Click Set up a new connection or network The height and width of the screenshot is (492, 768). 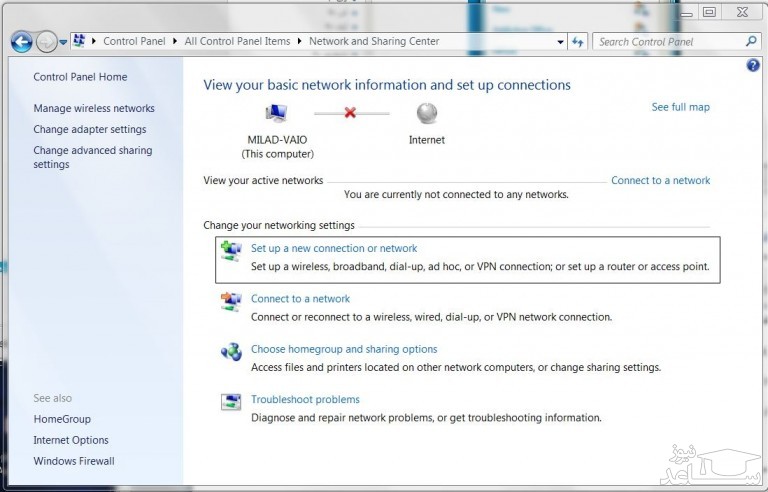coord(334,248)
